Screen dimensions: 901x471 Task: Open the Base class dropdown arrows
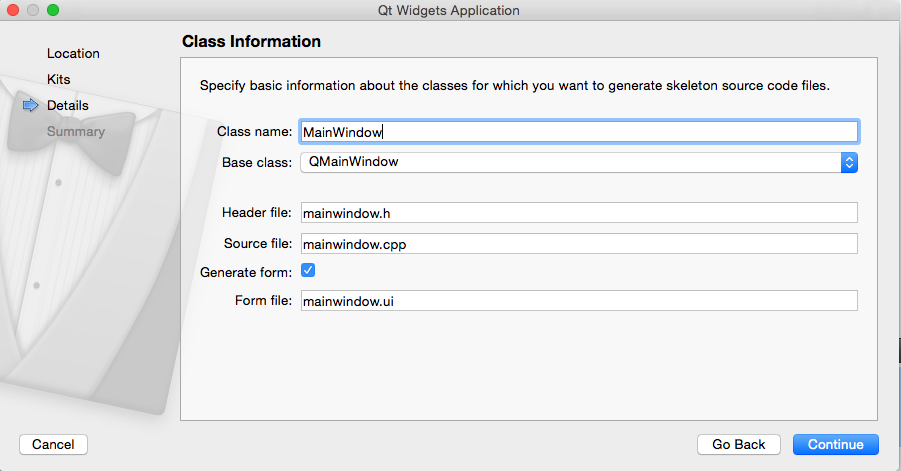849,163
